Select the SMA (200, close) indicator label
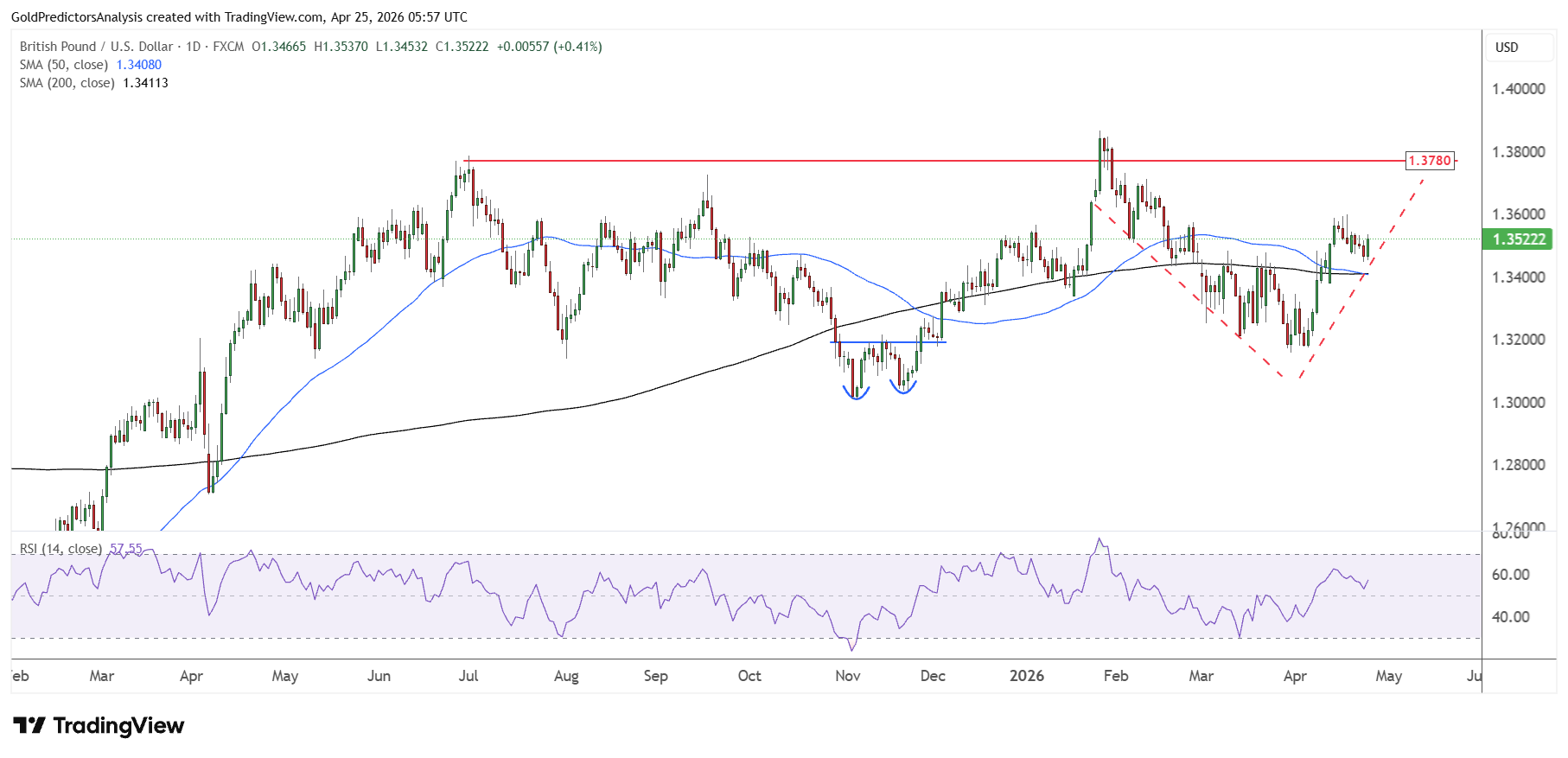This screenshot has height=758, width=1568. 67,83
